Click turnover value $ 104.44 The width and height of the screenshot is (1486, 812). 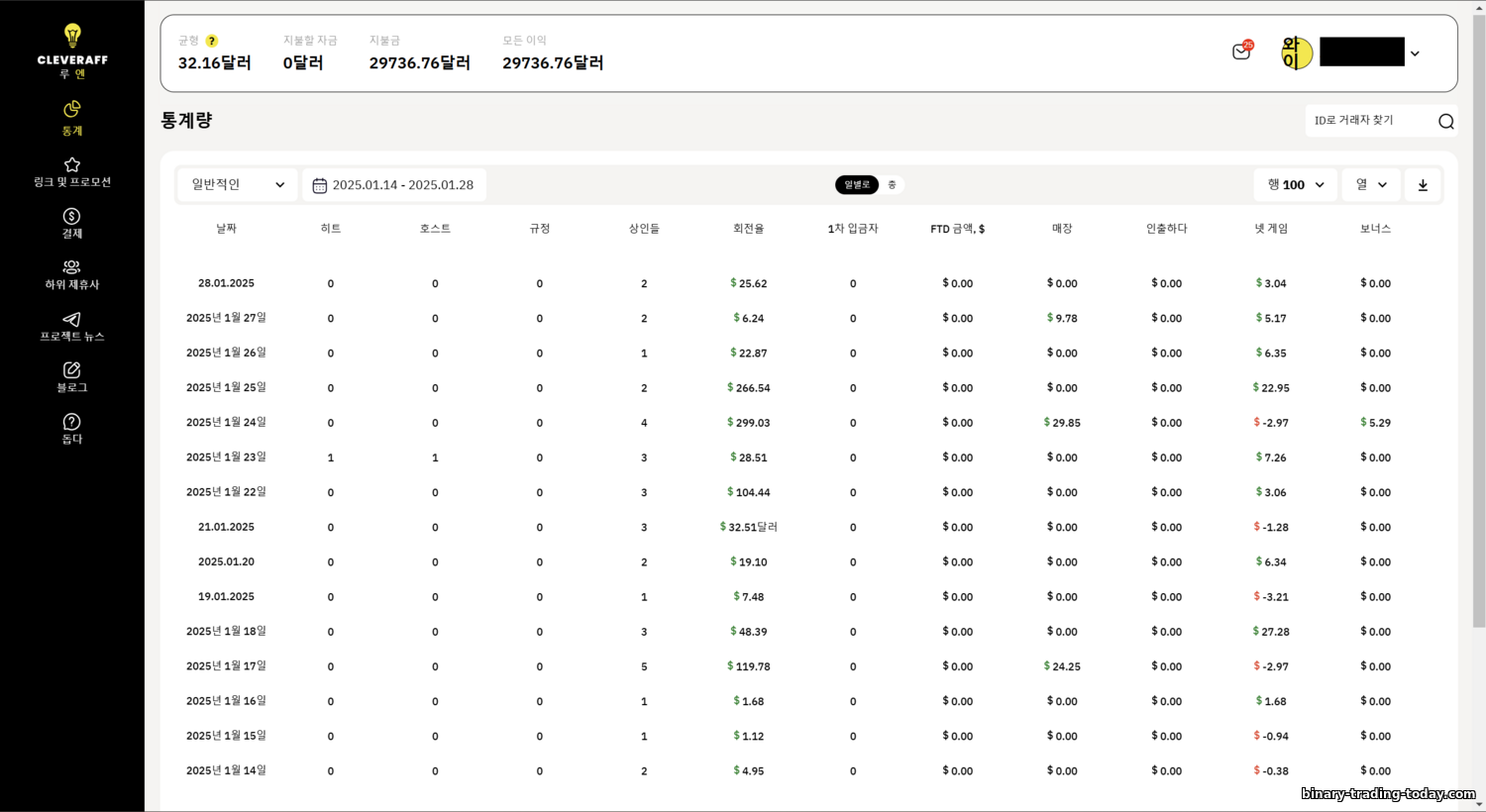pyautogui.click(x=748, y=492)
